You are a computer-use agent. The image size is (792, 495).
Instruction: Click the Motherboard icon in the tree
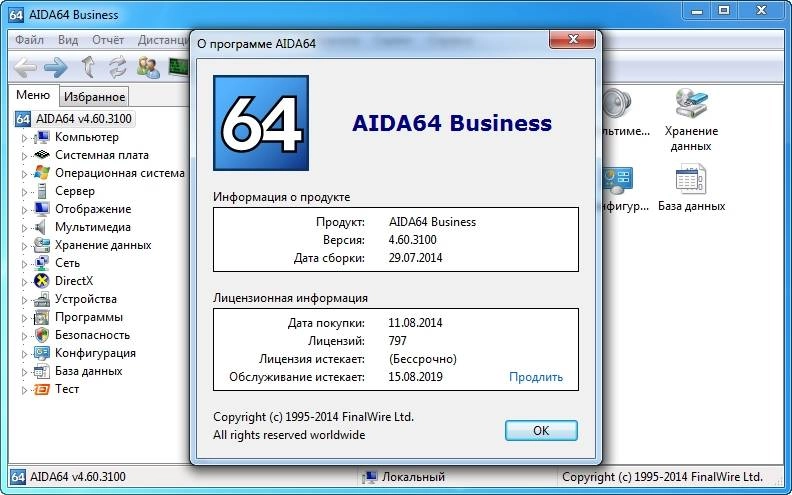41,155
